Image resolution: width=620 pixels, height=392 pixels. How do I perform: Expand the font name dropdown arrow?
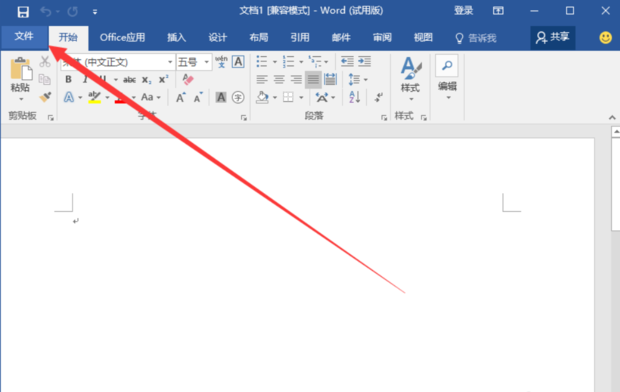(170, 62)
